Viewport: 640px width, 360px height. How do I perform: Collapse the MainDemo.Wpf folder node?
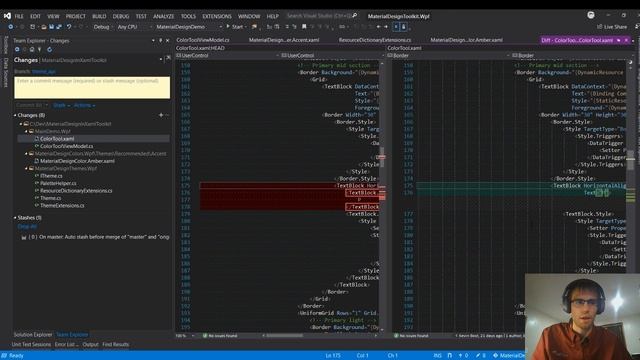click(26, 131)
